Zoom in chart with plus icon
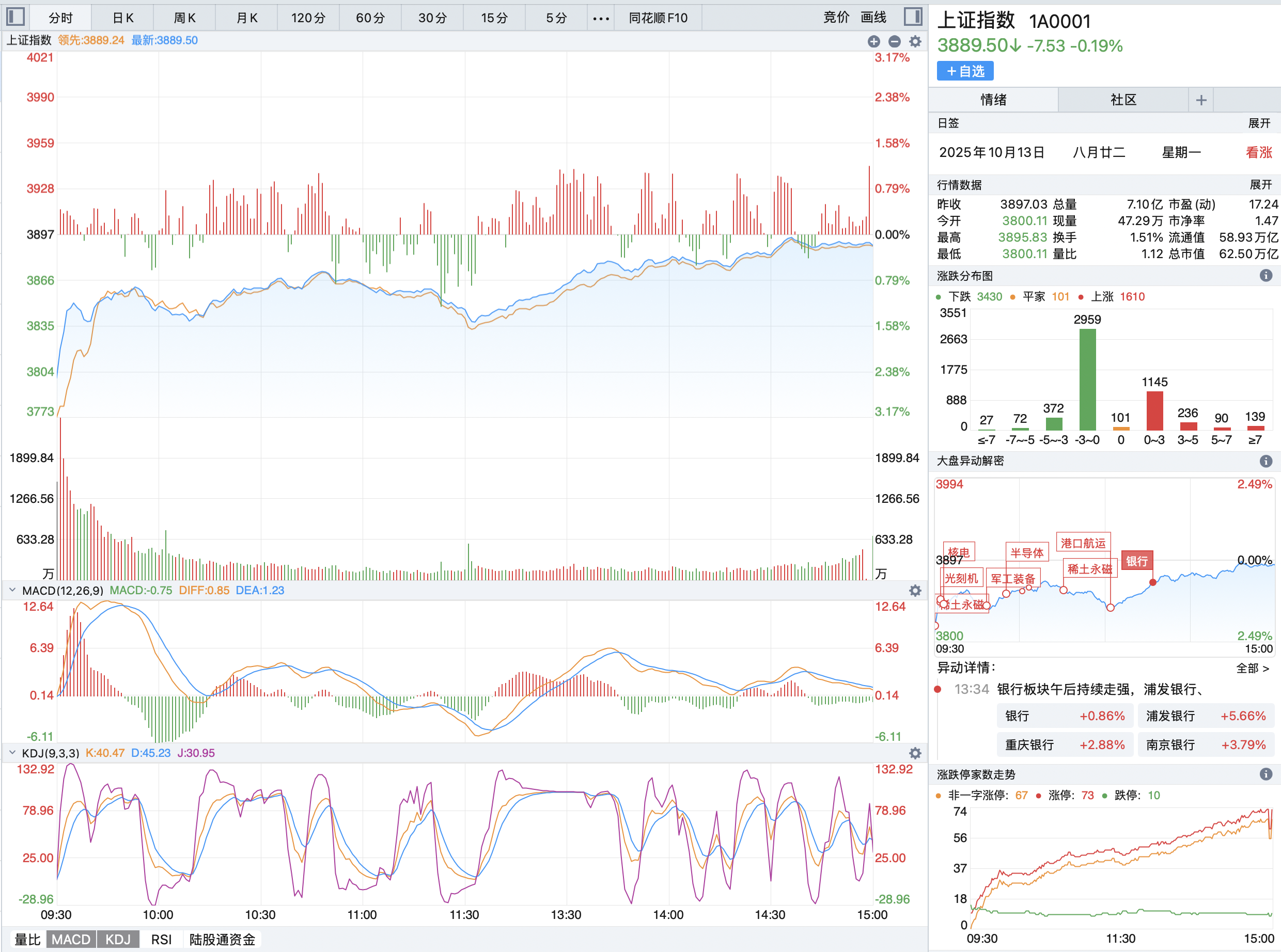 coord(873,41)
